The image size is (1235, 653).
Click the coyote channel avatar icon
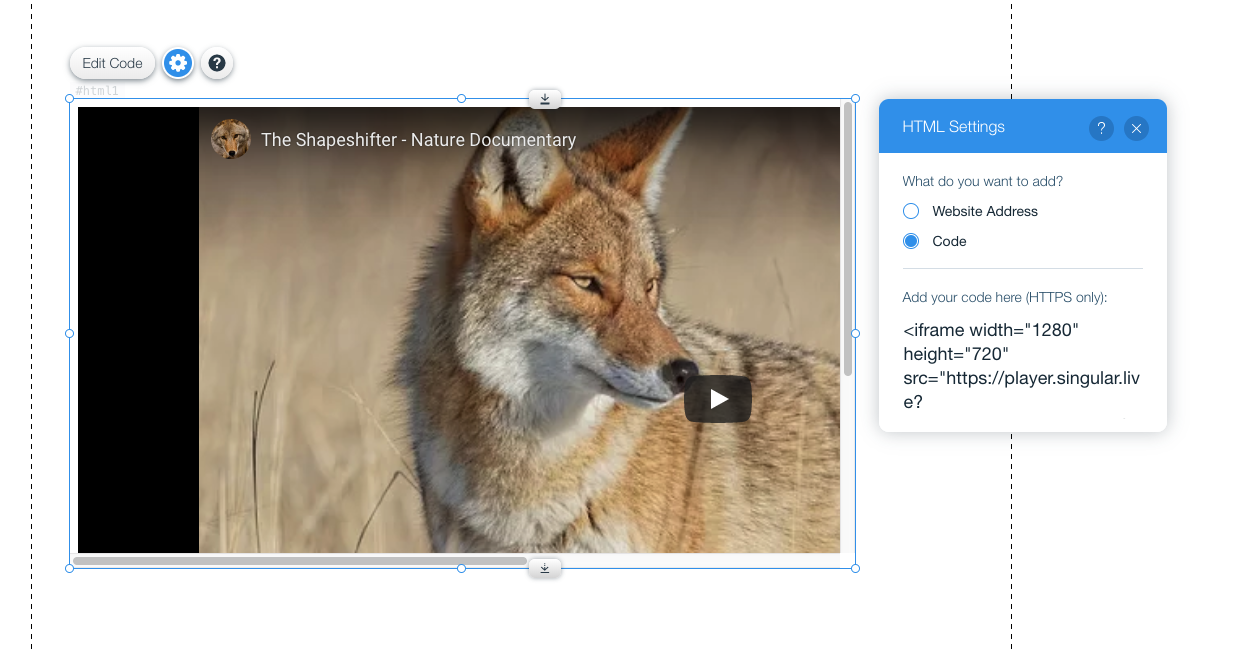coord(230,139)
